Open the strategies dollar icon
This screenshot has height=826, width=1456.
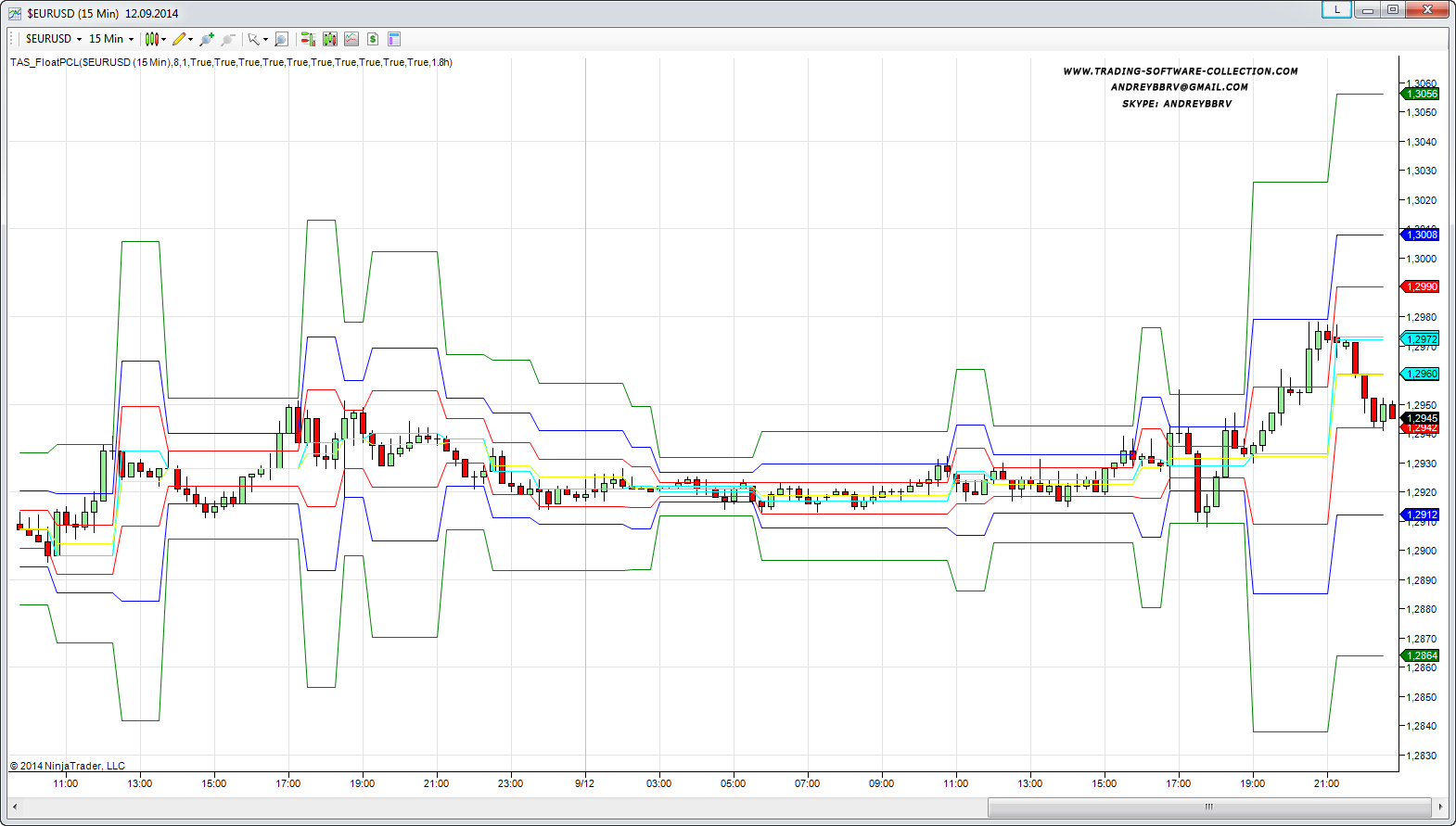tap(373, 39)
